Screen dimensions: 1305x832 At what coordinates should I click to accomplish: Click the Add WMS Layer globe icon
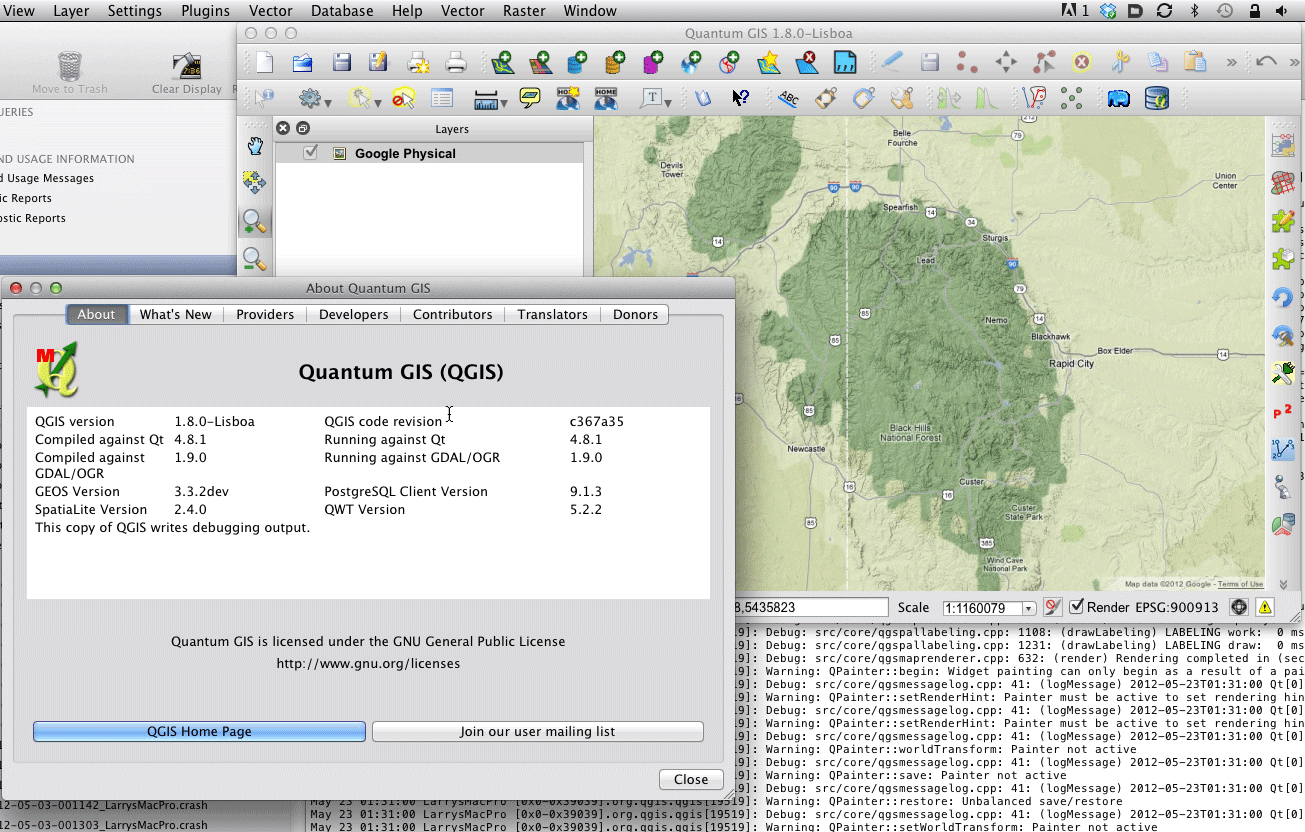click(691, 63)
